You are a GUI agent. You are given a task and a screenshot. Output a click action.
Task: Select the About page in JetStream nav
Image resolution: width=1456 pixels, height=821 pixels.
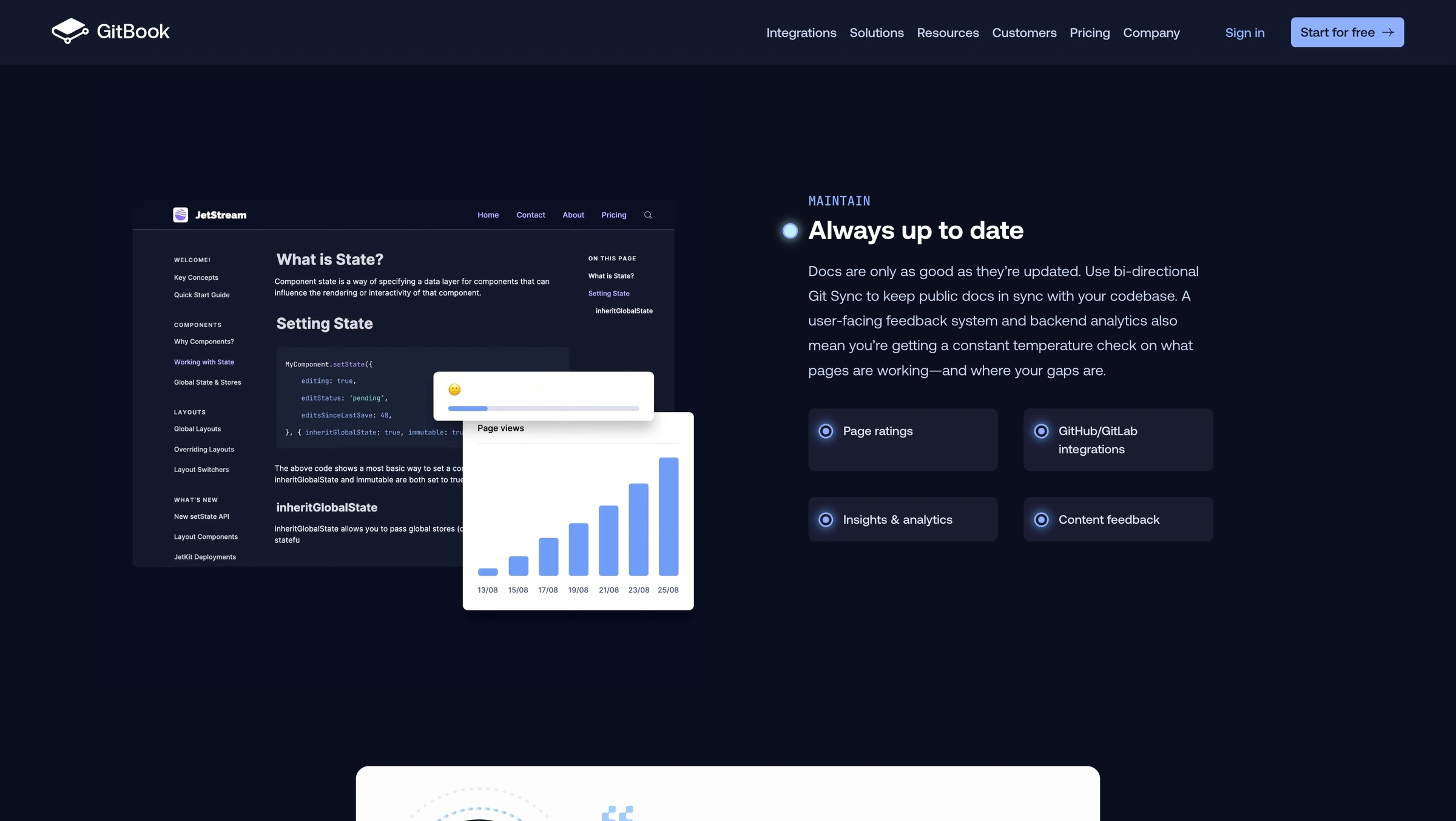tap(573, 215)
